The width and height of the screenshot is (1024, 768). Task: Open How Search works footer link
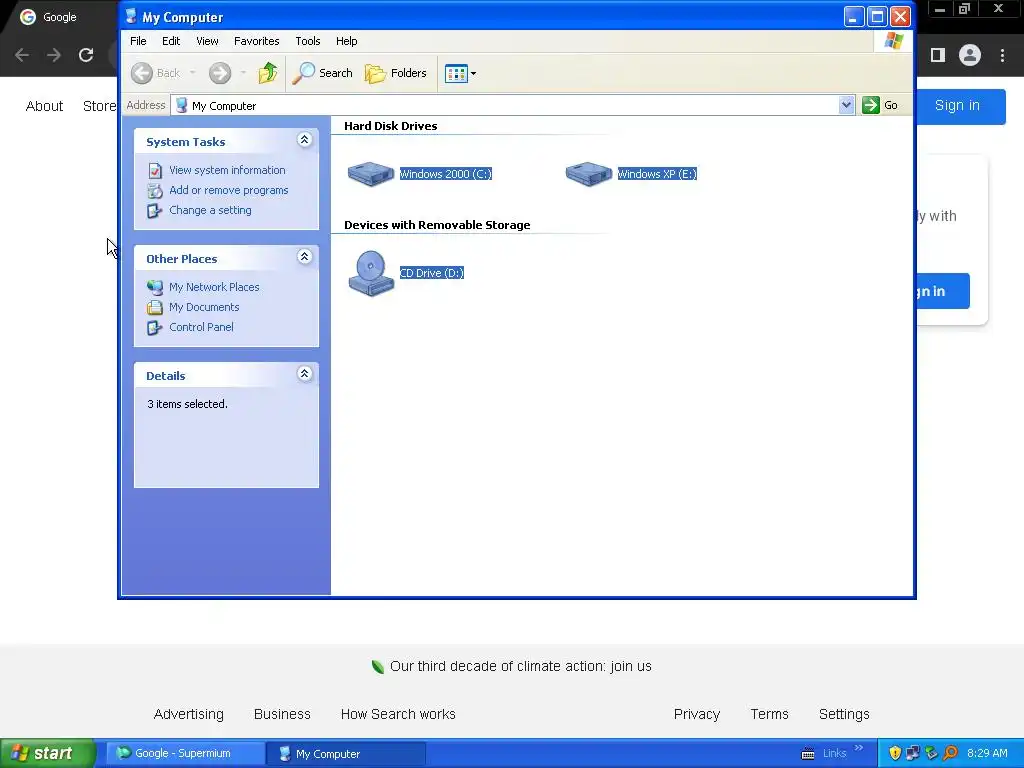point(398,714)
